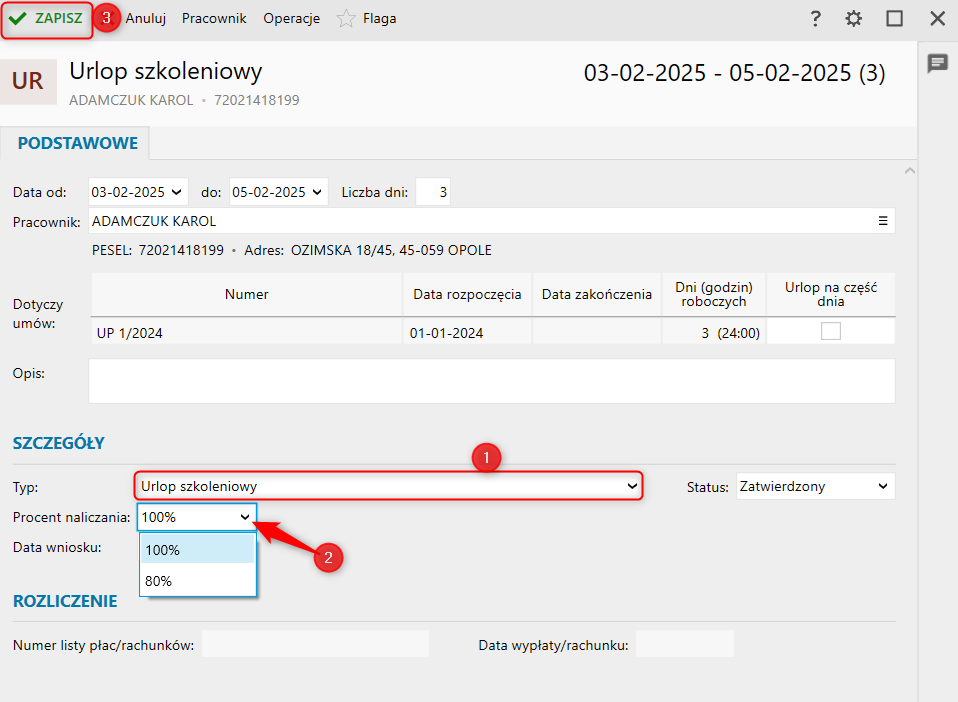Choose 80% in the dropdown list

pos(197,580)
